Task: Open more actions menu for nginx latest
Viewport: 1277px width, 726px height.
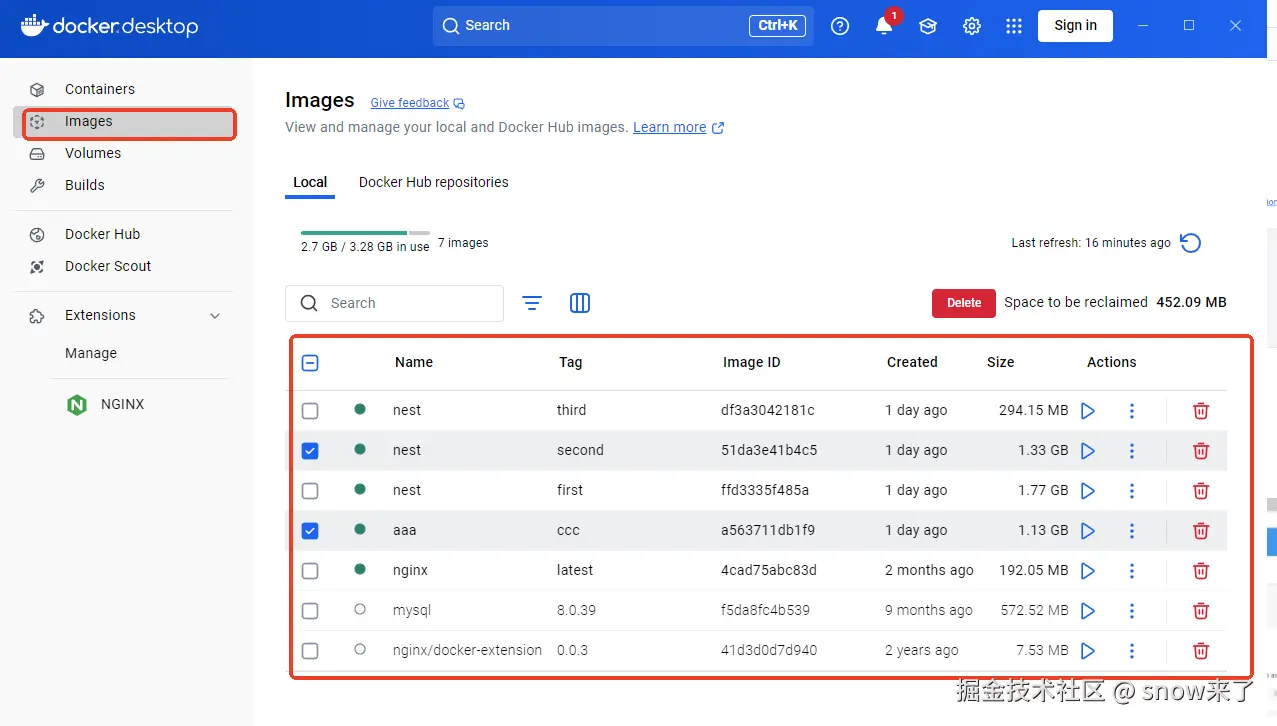Action: coord(1132,571)
